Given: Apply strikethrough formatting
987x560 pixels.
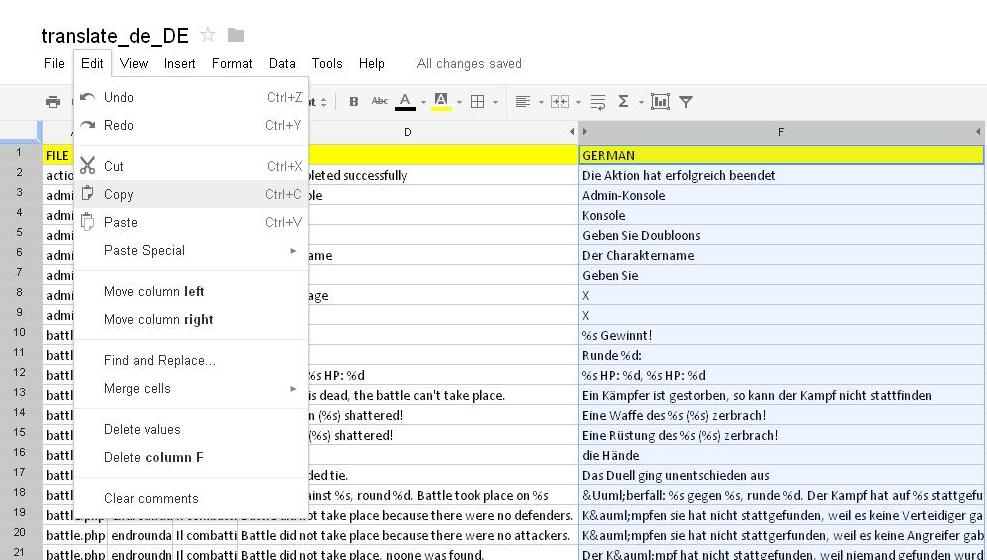Looking at the screenshot, I should 379,101.
